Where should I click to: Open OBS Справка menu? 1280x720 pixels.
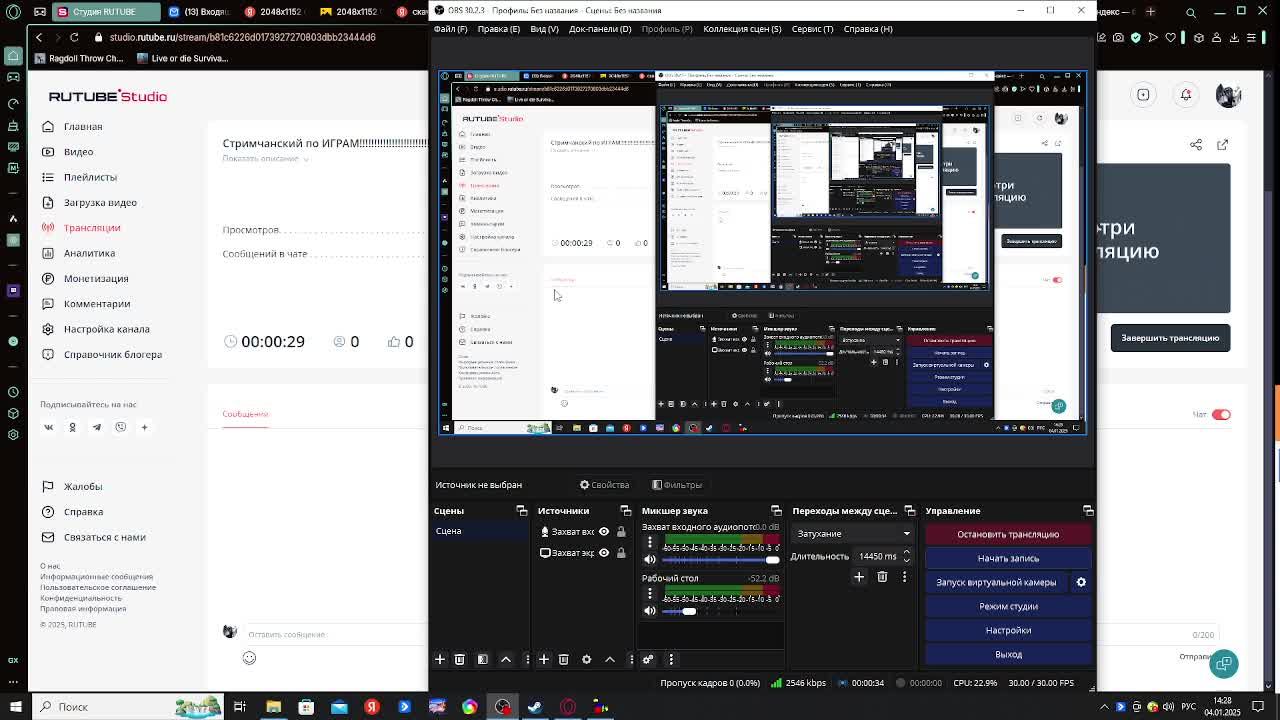click(868, 29)
